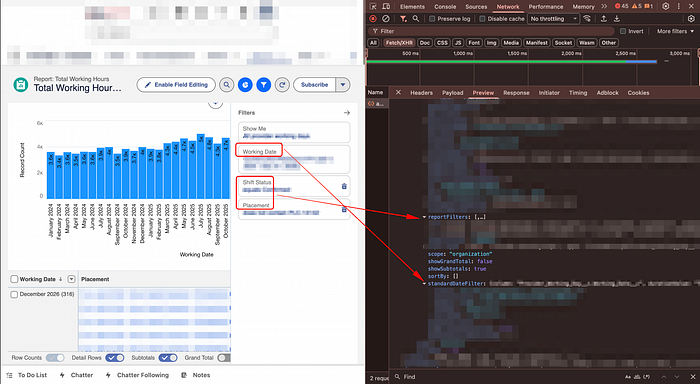
Task: Collapse the standardDateFilter node
Action: click(x=424, y=284)
